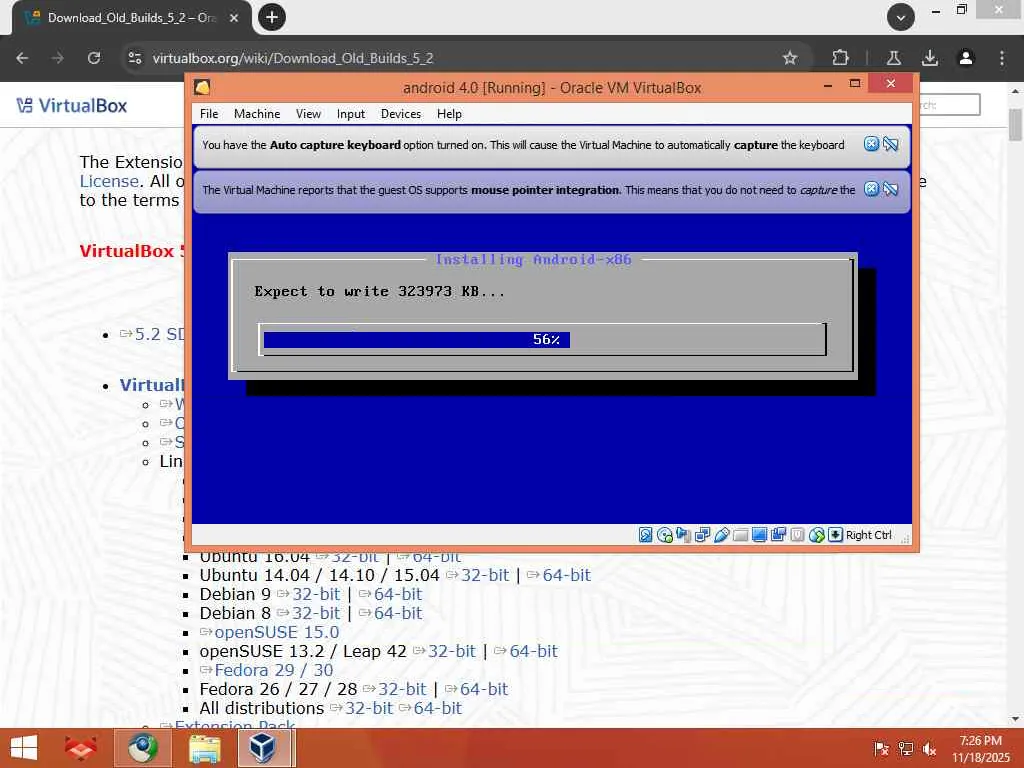
Task: Dismiss the Auto capture keyboard notification
Action: click(x=871, y=144)
